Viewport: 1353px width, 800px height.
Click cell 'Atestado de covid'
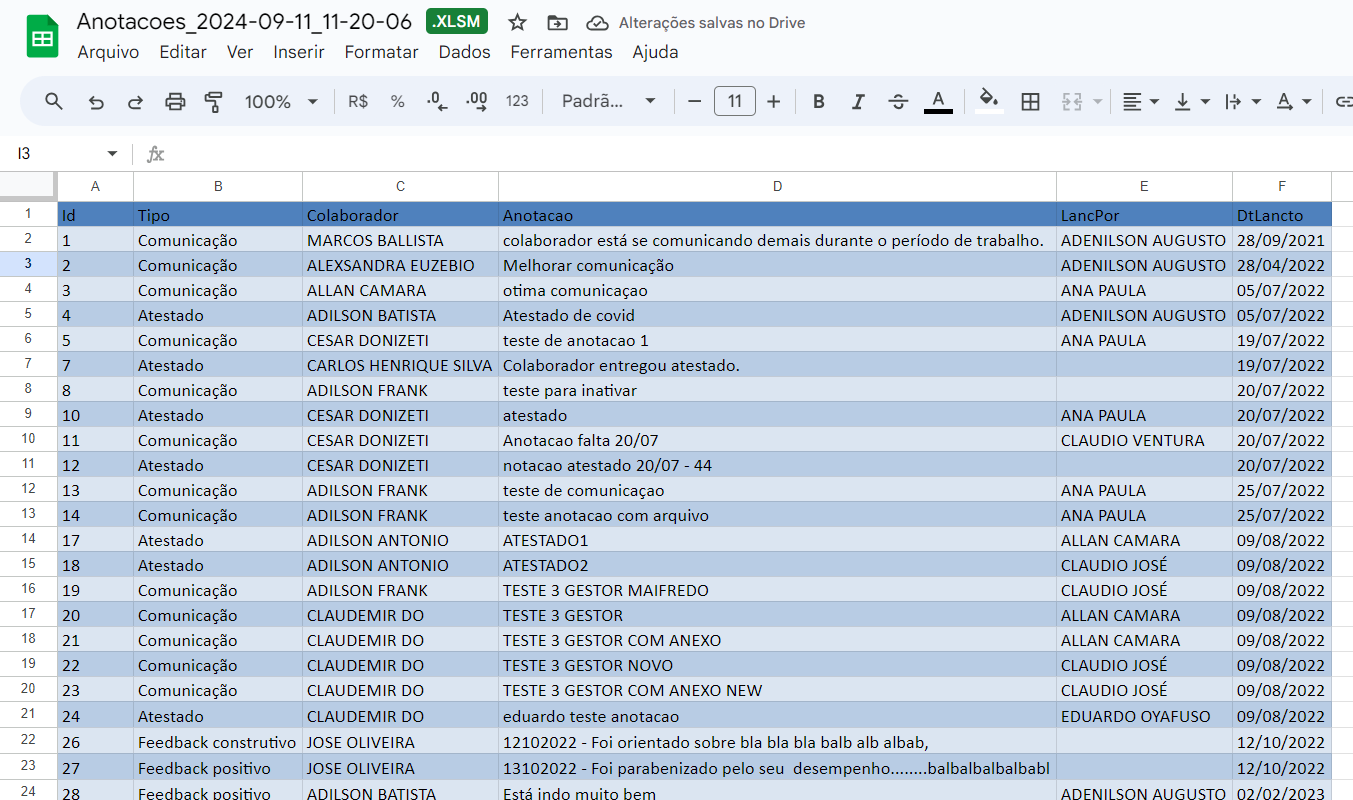click(x=777, y=315)
